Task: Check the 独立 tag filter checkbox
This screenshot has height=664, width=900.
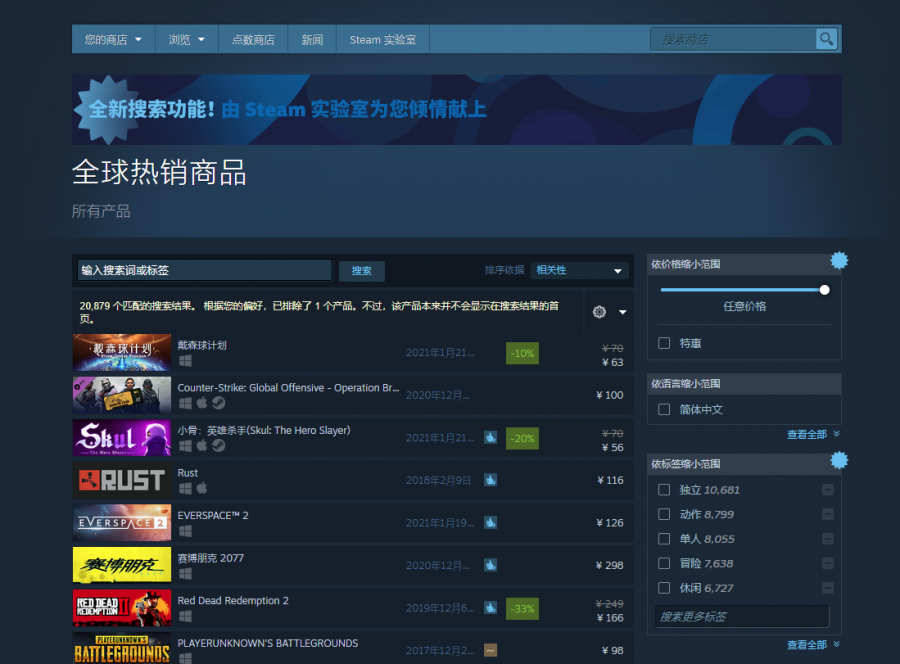Action: [x=664, y=490]
